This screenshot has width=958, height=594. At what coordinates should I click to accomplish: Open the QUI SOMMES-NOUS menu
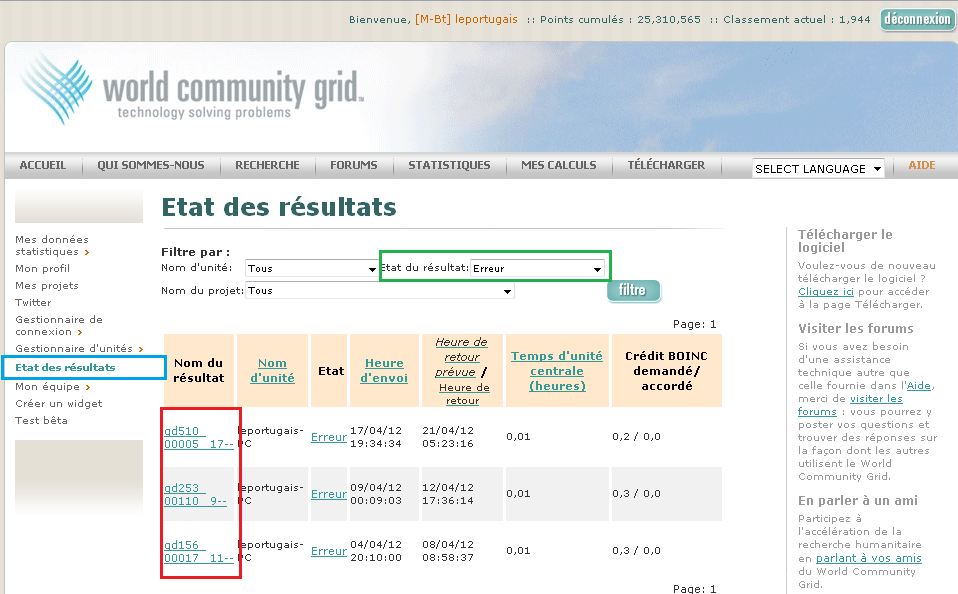pos(151,165)
